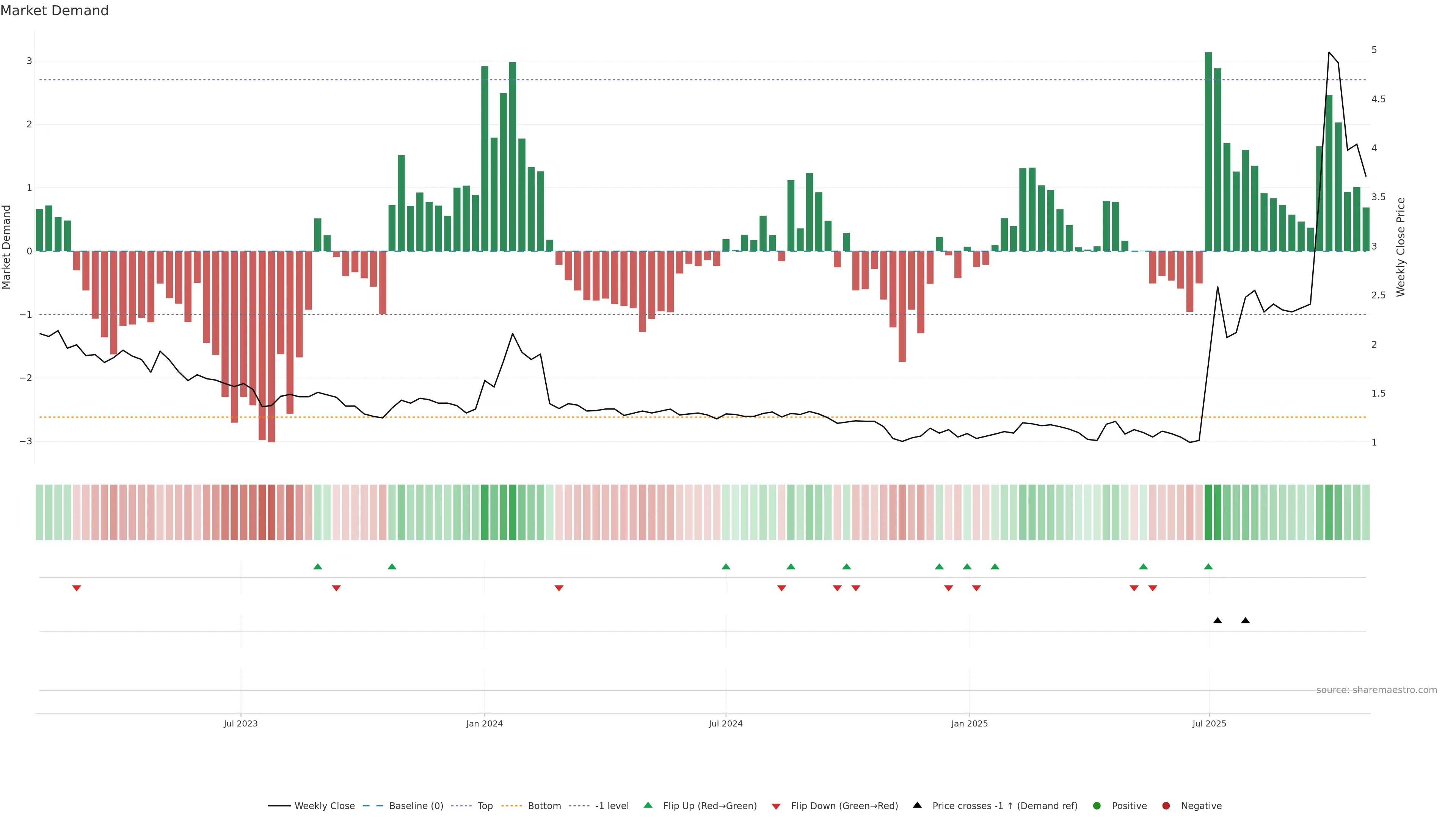Toggle the -1 level legend item
This screenshot has width=1456, height=819.
click(x=612, y=805)
